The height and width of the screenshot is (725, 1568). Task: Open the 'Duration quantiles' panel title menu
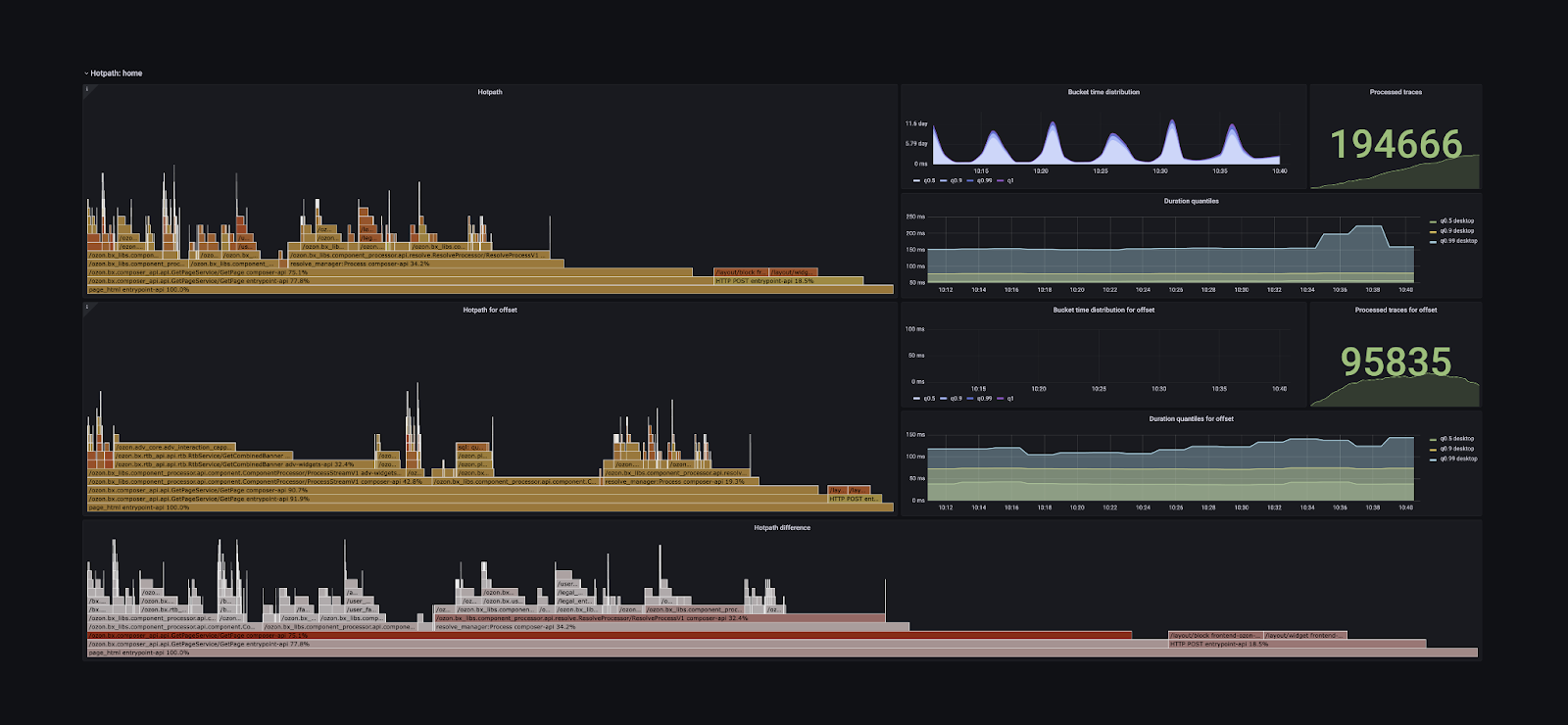point(1191,201)
